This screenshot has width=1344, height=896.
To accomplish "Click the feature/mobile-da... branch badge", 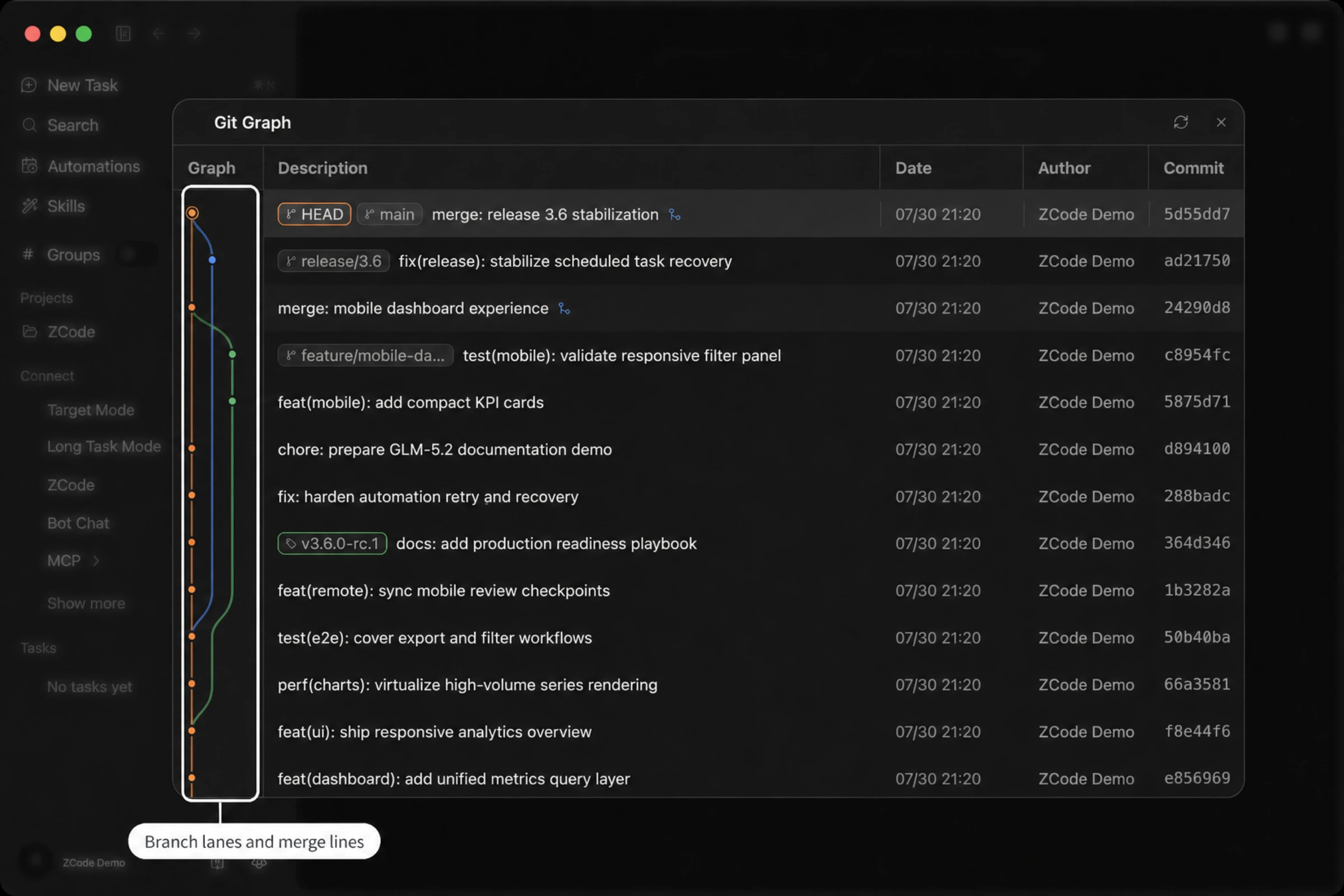I will click(x=366, y=356).
